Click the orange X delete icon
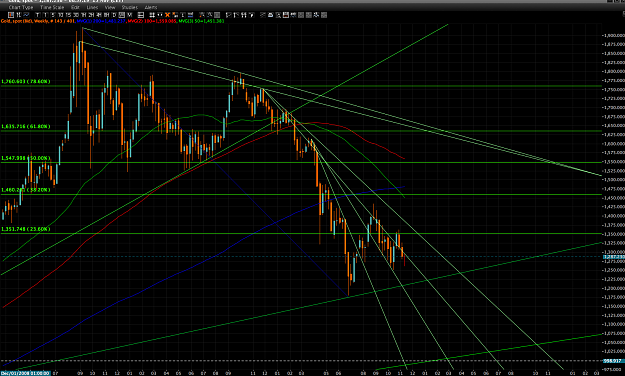The width and height of the screenshot is (625, 376). 167,15
